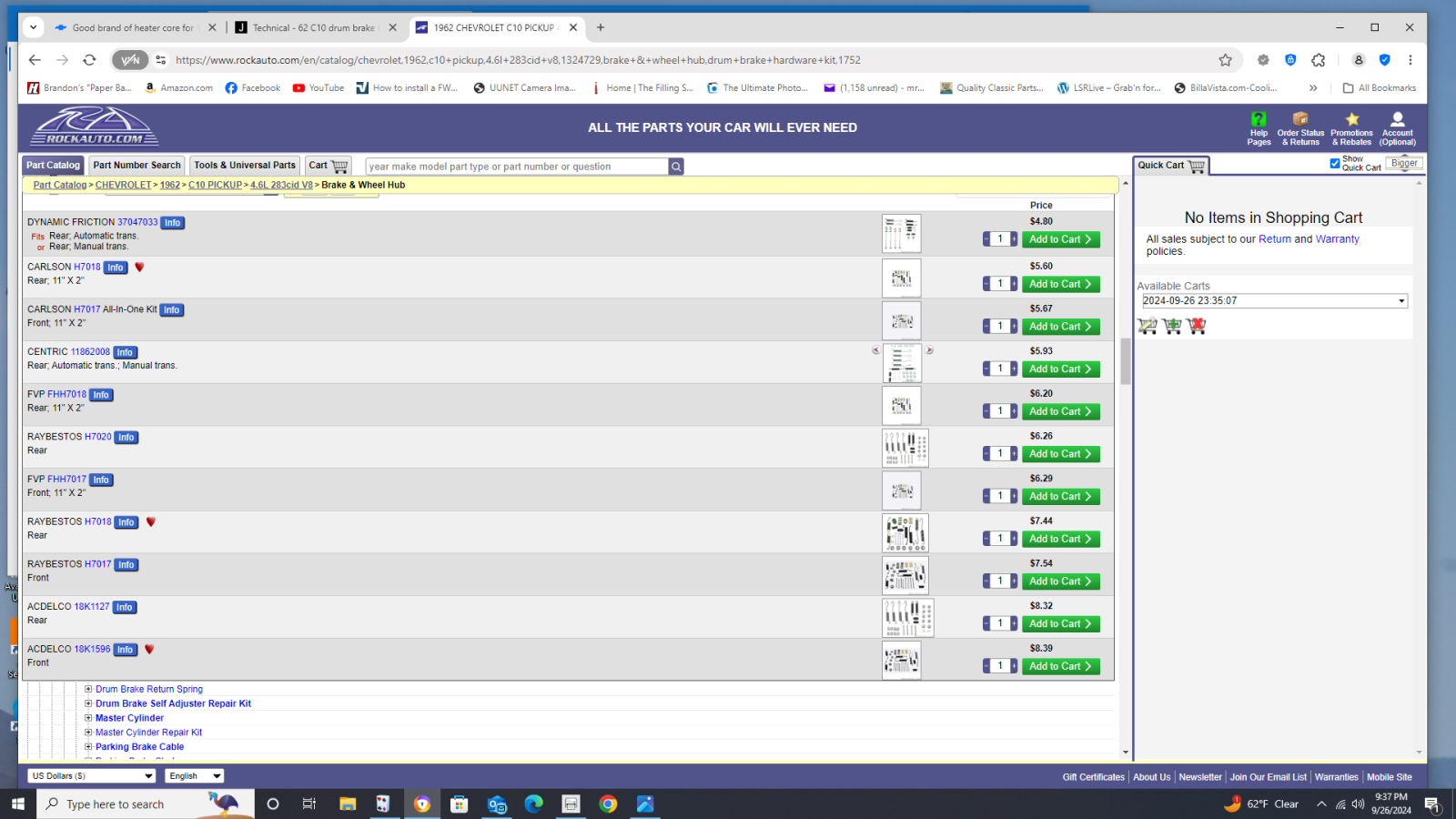Open the Tools & Universal Parts tab
Image resolution: width=1456 pixels, height=819 pixels.
[245, 166]
